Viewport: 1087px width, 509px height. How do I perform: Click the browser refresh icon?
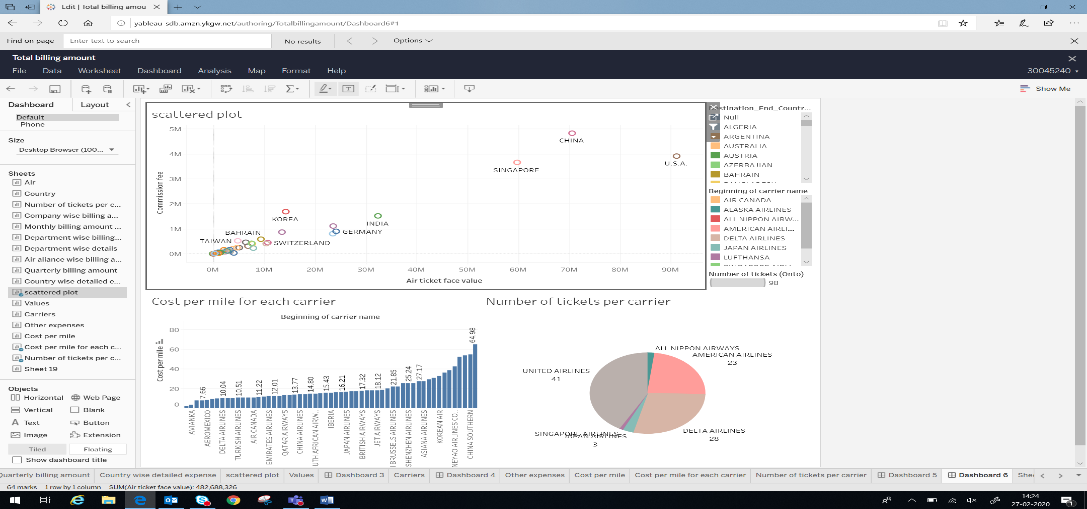point(62,23)
